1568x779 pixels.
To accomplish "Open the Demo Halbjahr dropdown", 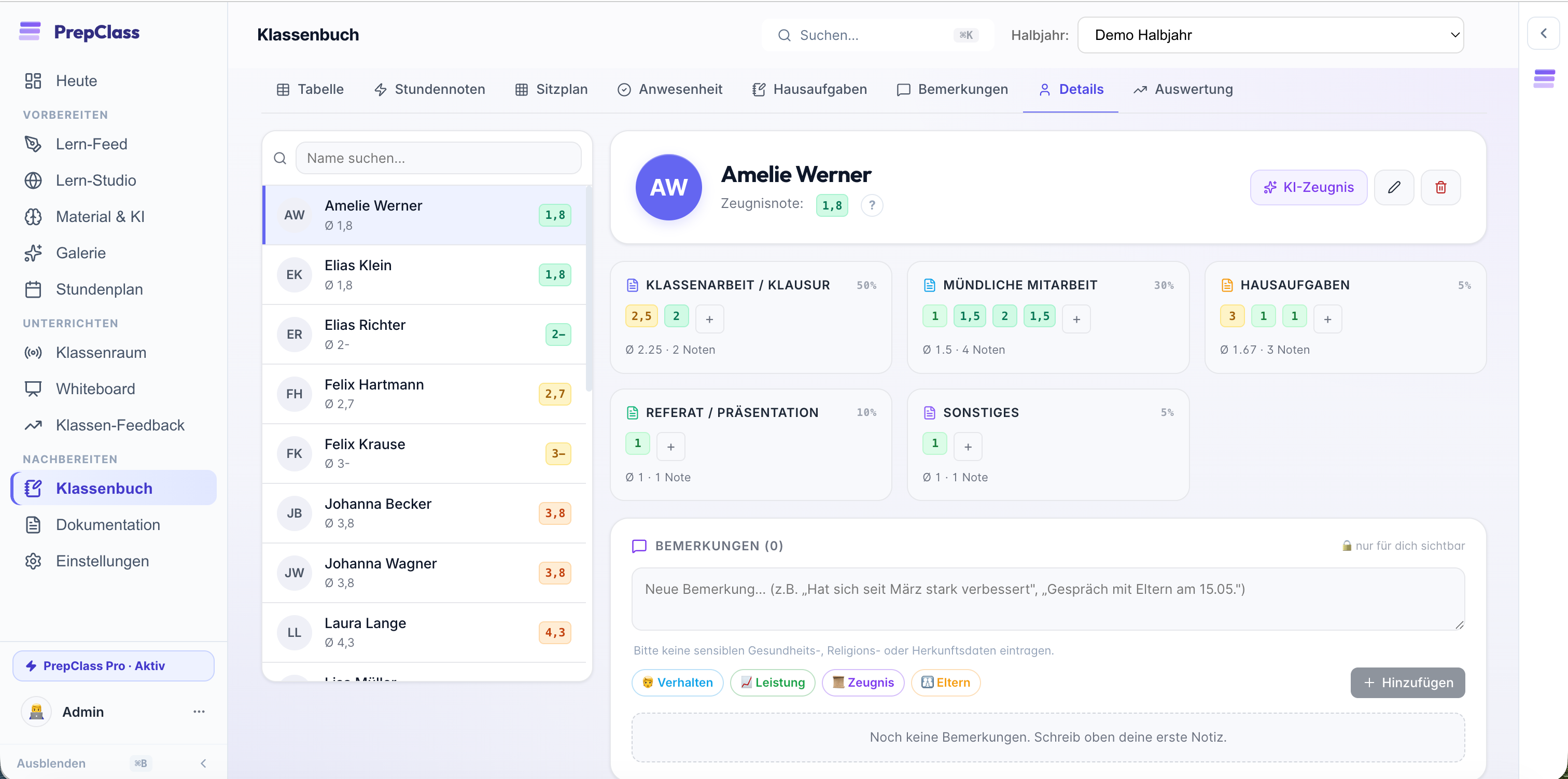I will pyautogui.click(x=1270, y=35).
